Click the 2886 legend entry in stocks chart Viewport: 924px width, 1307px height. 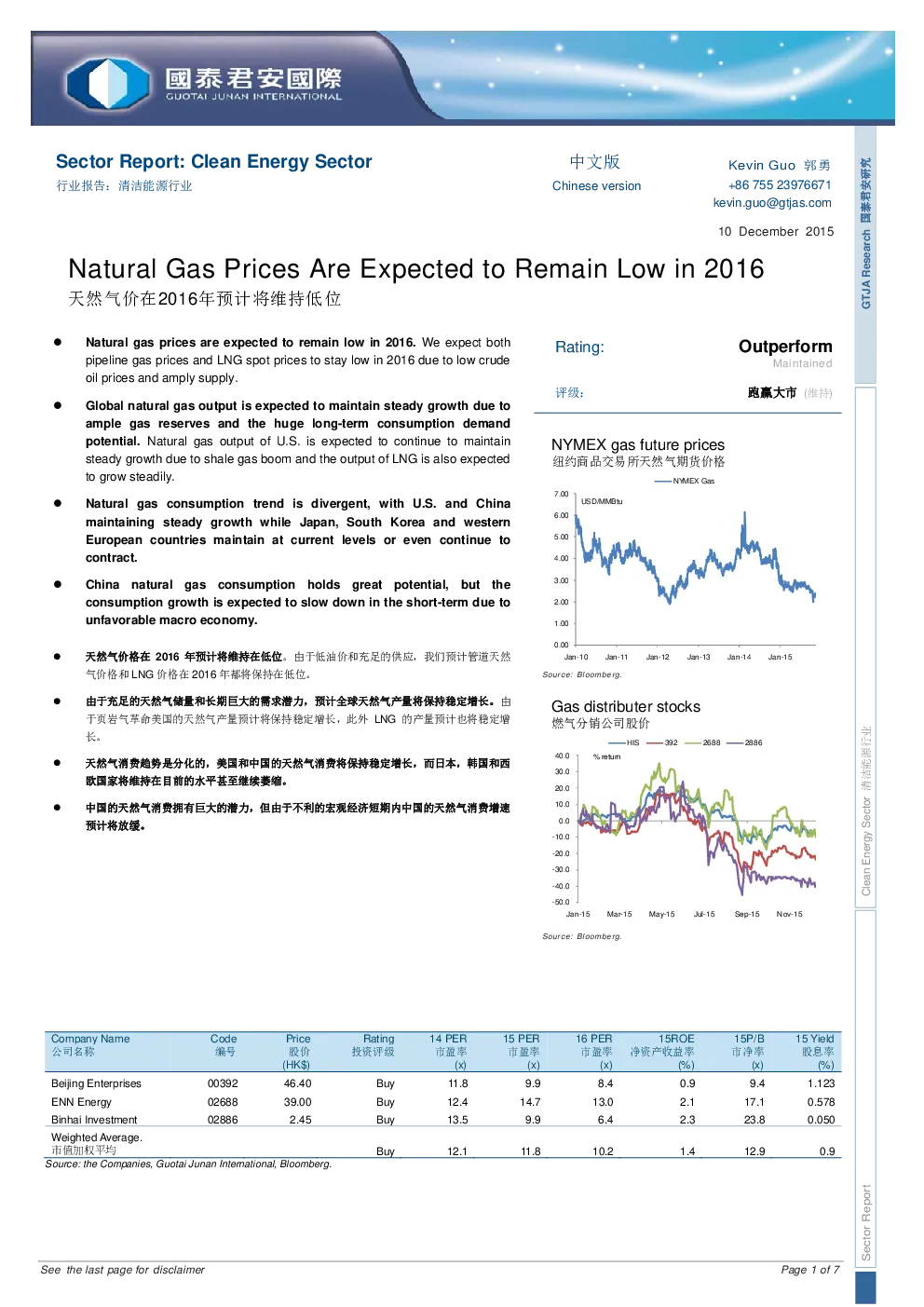[x=744, y=742]
